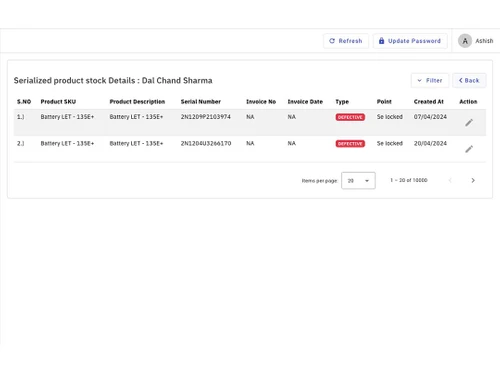Click Created At column header
The height and width of the screenshot is (375, 500).
(429, 102)
